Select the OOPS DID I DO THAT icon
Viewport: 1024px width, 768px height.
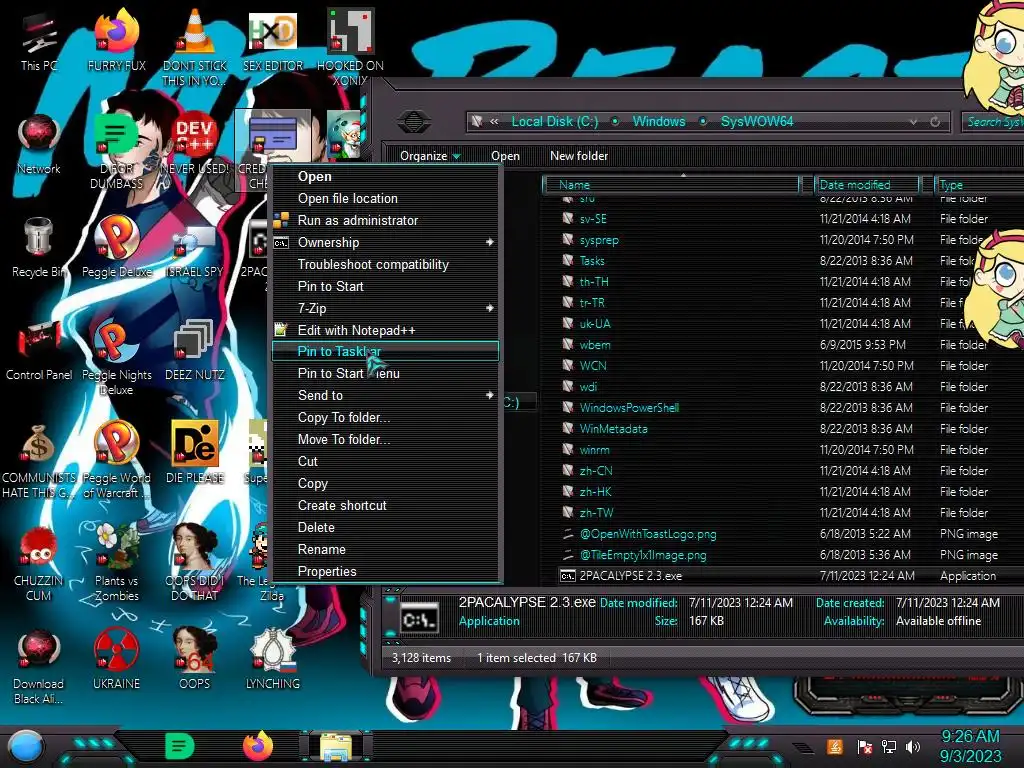click(x=194, y=563)
